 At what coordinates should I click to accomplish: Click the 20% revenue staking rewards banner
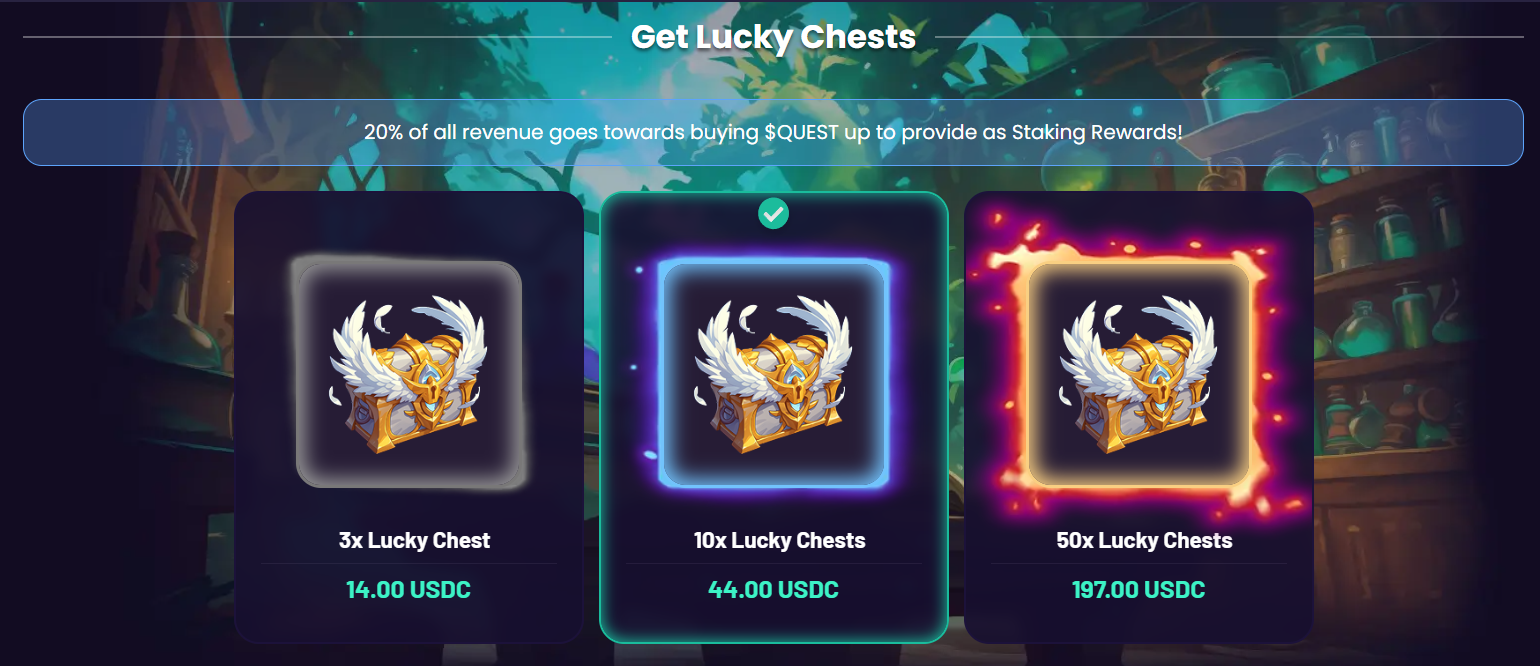(x=773, y=132)
